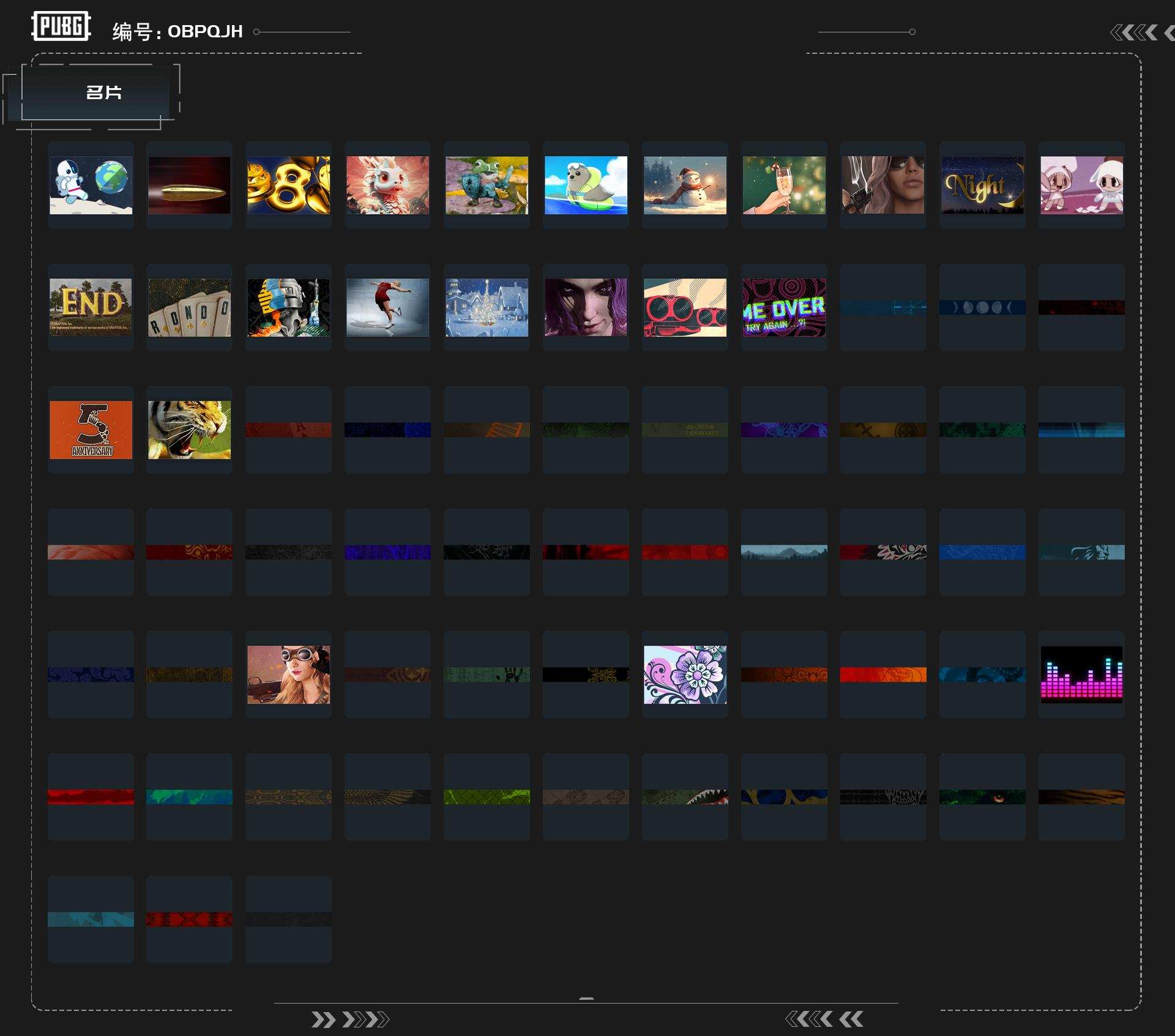Select the lime green scale strip nameplate
The image size is (1175, 1036).
[487, 797]
